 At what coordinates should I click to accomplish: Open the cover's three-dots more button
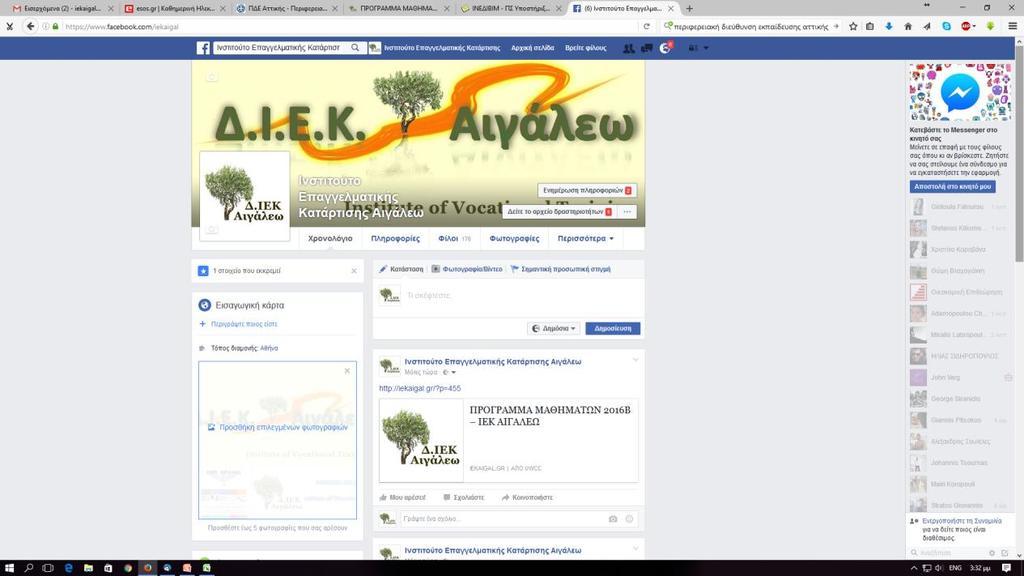tap(627, 212)
